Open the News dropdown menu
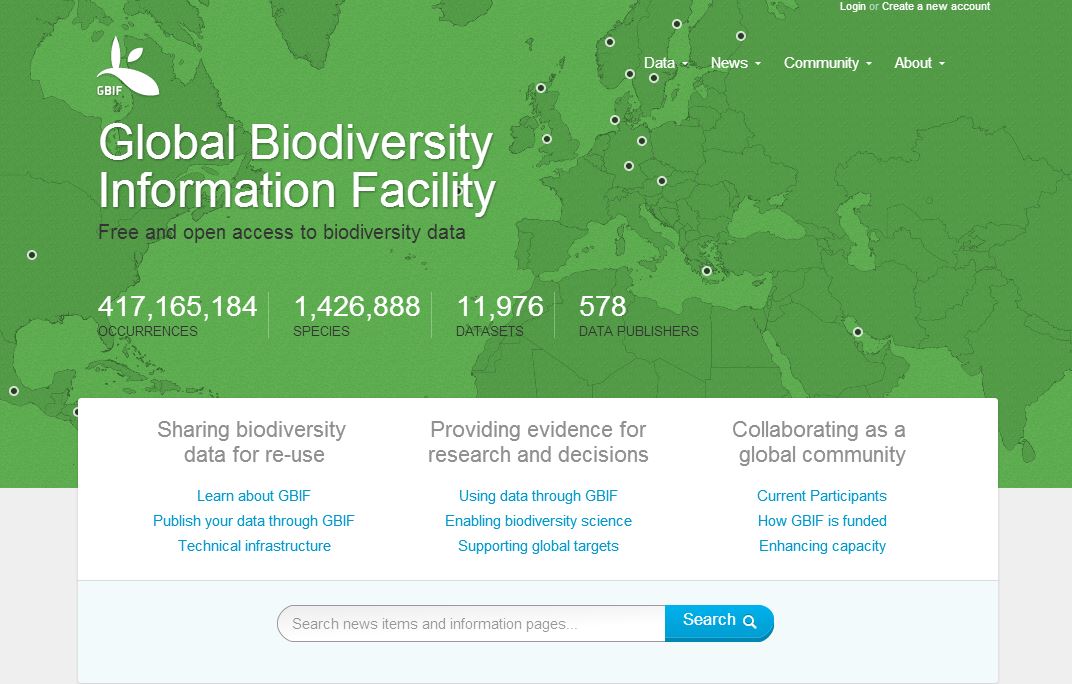 [x=736, y=63]
